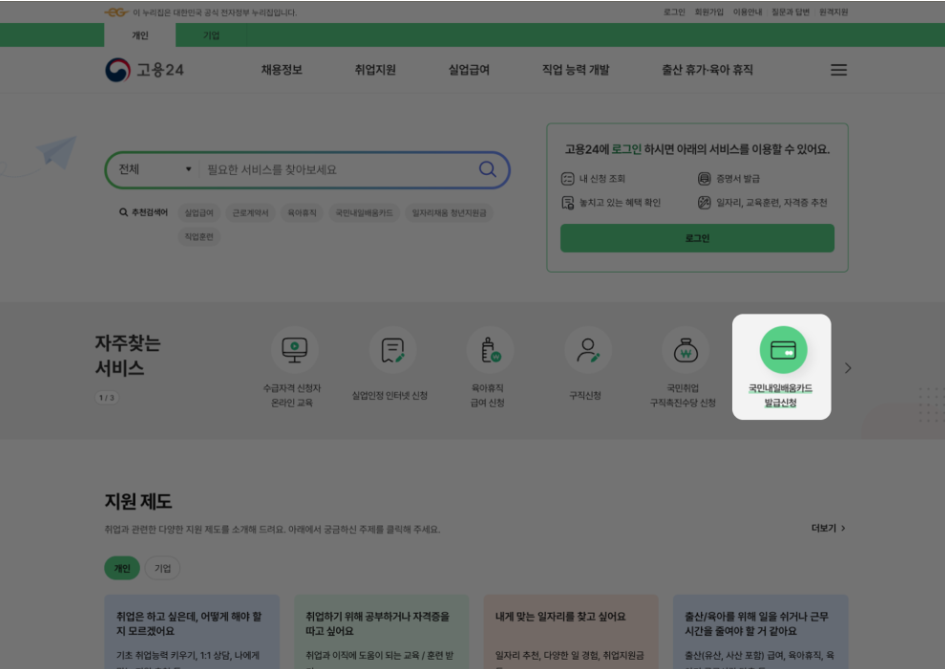Open card 내게 맞는 일자리를 찾고 싶어요
Viewport: 945px width, 669px height.
click(571, 632)
